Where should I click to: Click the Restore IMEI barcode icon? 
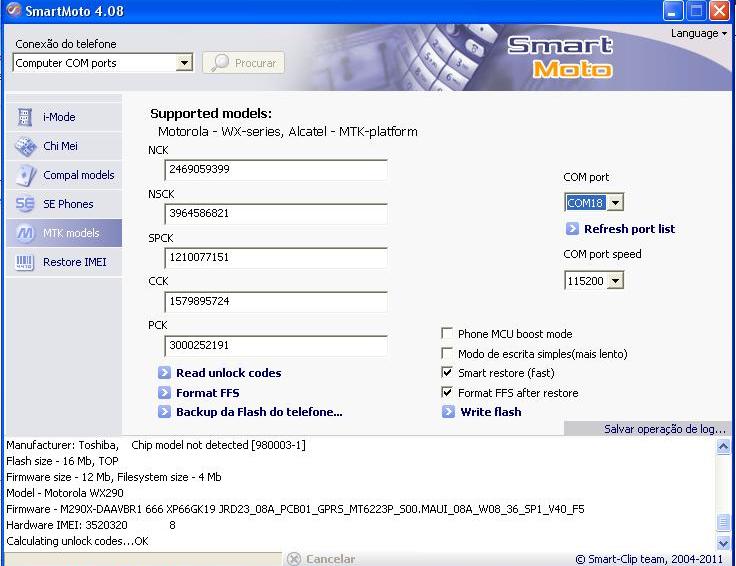[24, 262]
